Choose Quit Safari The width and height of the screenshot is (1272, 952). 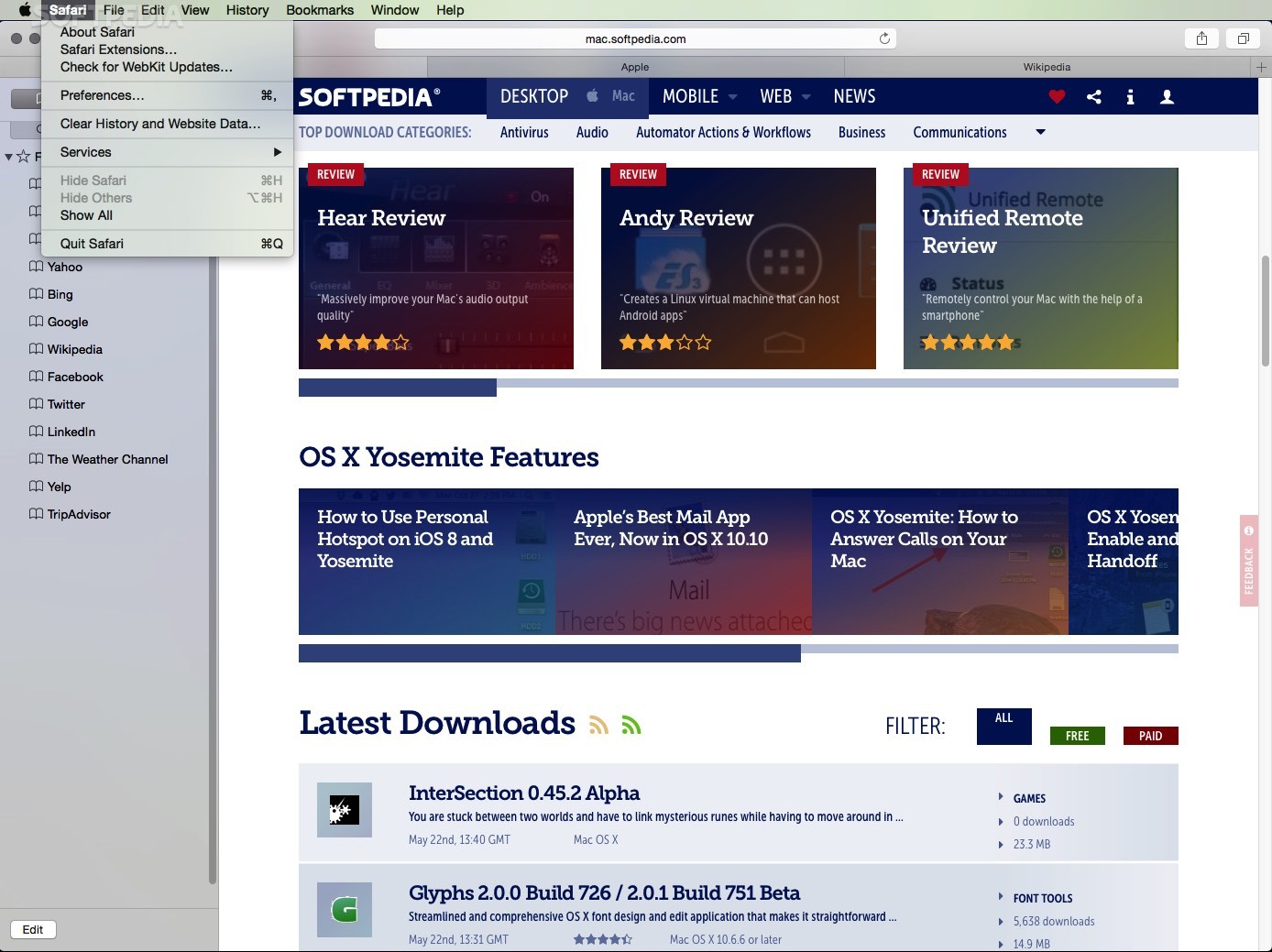pyautogui.click(x=167, y=244)
